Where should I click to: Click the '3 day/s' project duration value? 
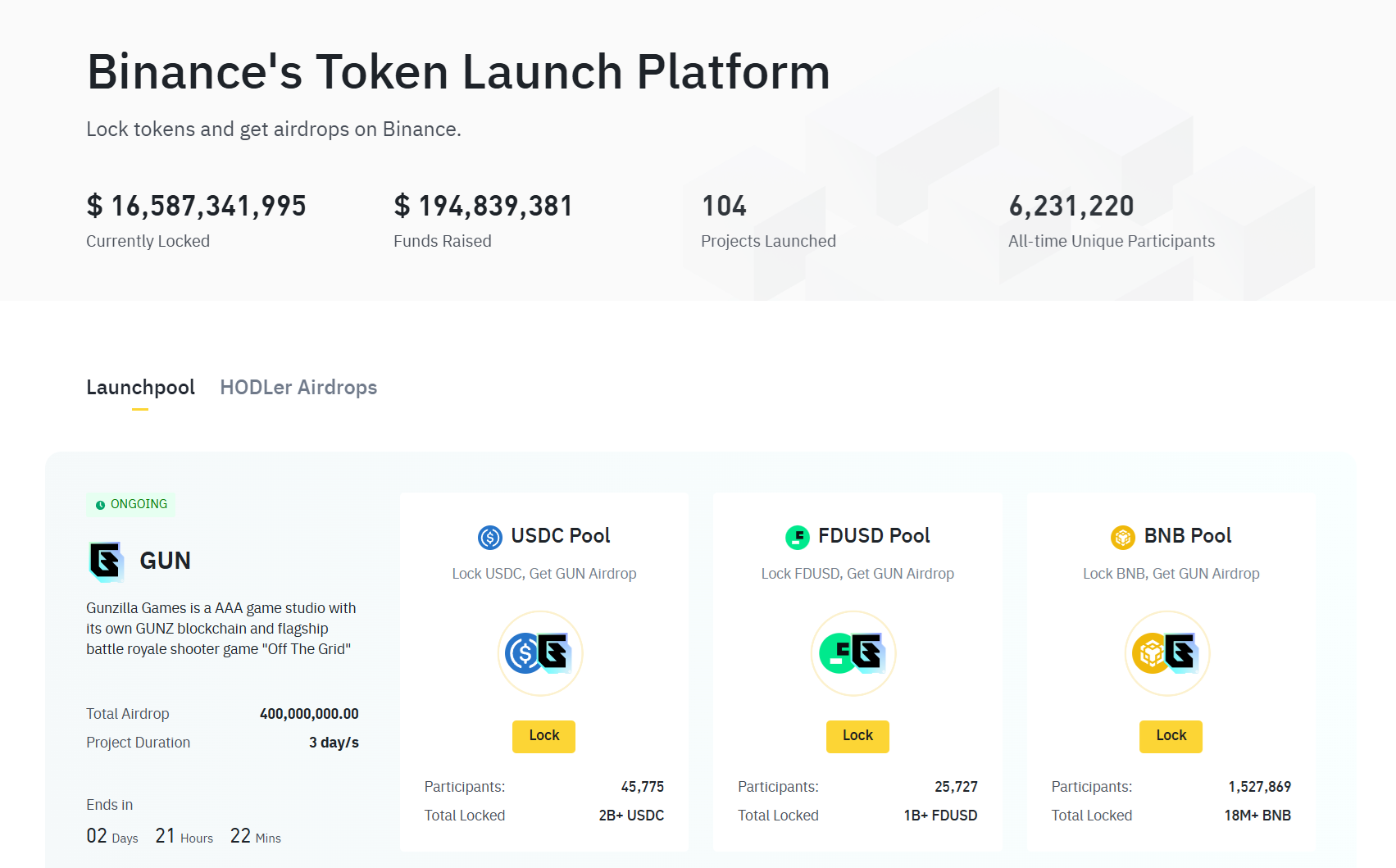[334, 743]
